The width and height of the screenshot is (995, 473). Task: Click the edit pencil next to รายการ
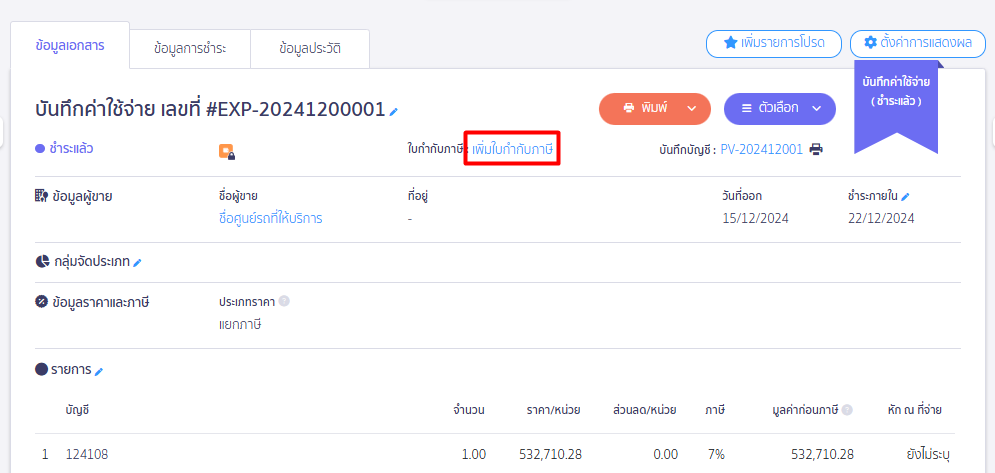pos(99,371)
